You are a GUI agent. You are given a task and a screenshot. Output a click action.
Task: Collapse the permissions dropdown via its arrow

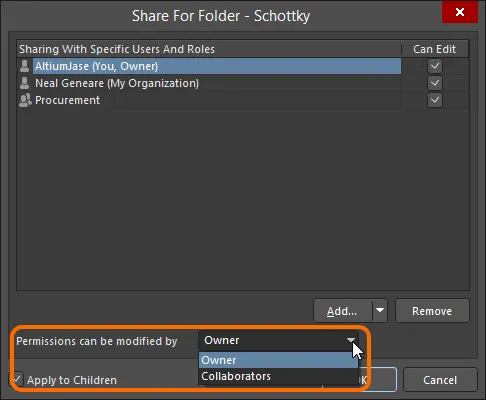pos(351,340)
